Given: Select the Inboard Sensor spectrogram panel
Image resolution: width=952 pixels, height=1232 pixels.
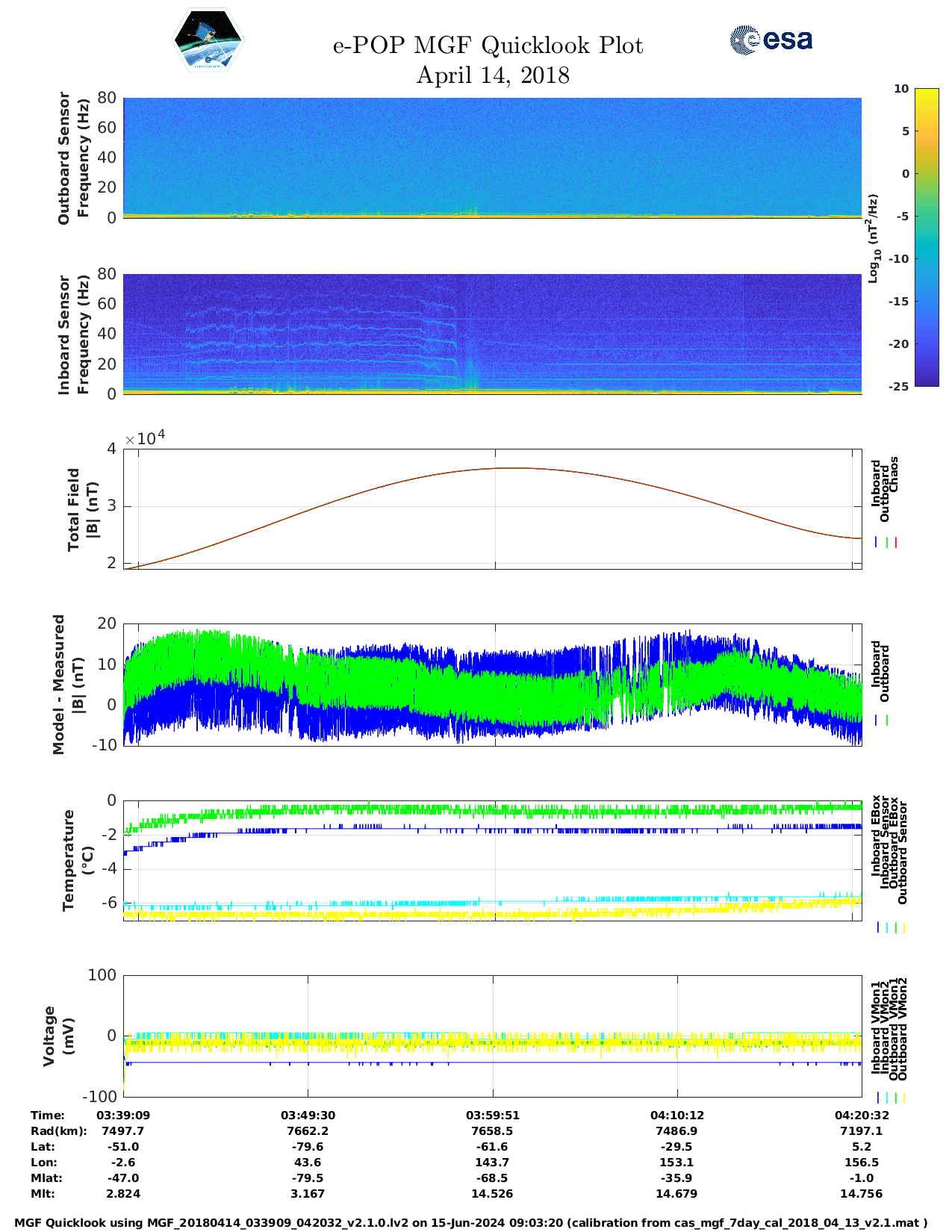Looking at the screenshot, I should [492, 333].
